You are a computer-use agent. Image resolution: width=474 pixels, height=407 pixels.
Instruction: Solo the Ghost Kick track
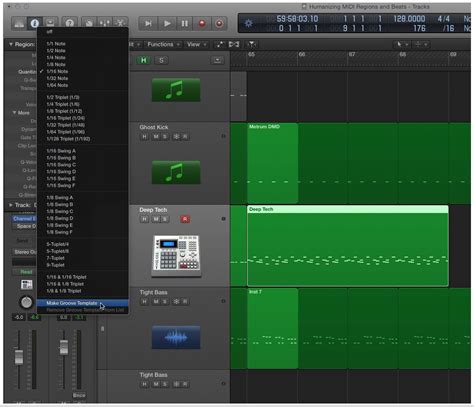pyautogui.click(x=165, y=137)
